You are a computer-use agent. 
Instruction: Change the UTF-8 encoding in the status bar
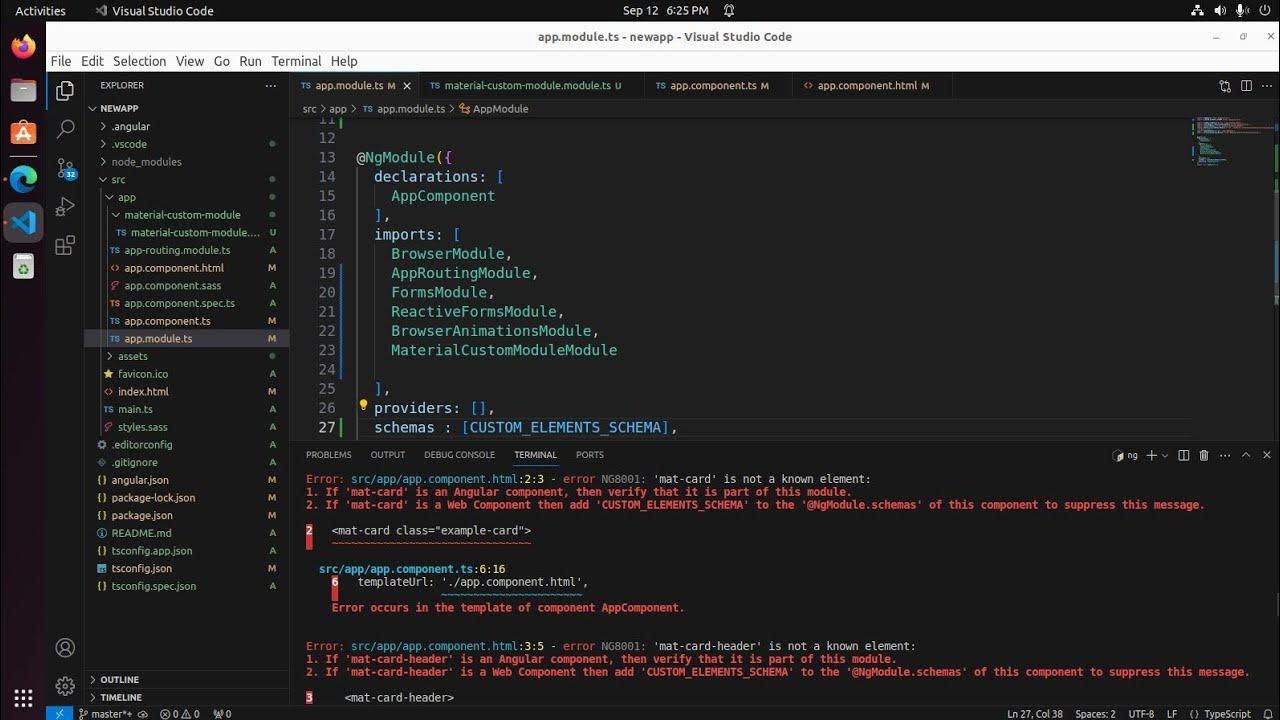[x=1141, y=714]
